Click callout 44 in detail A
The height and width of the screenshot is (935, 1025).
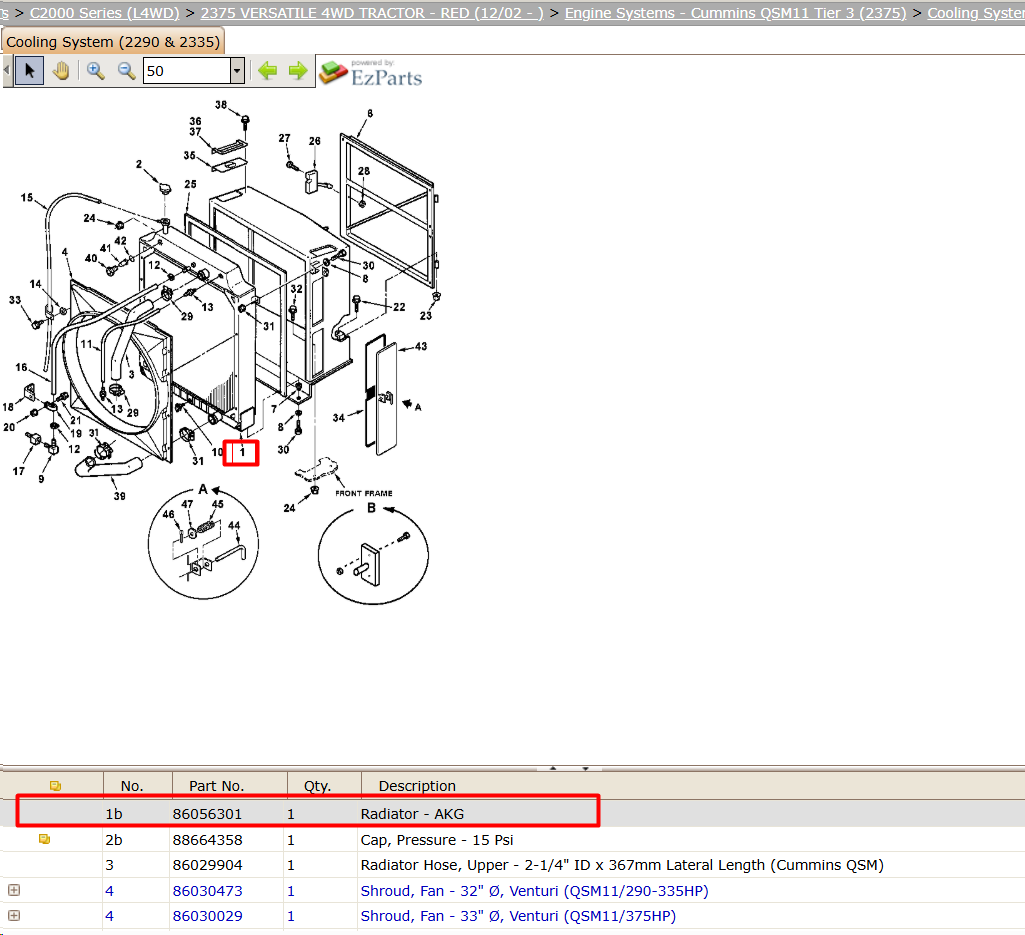[x=234, y=525]
